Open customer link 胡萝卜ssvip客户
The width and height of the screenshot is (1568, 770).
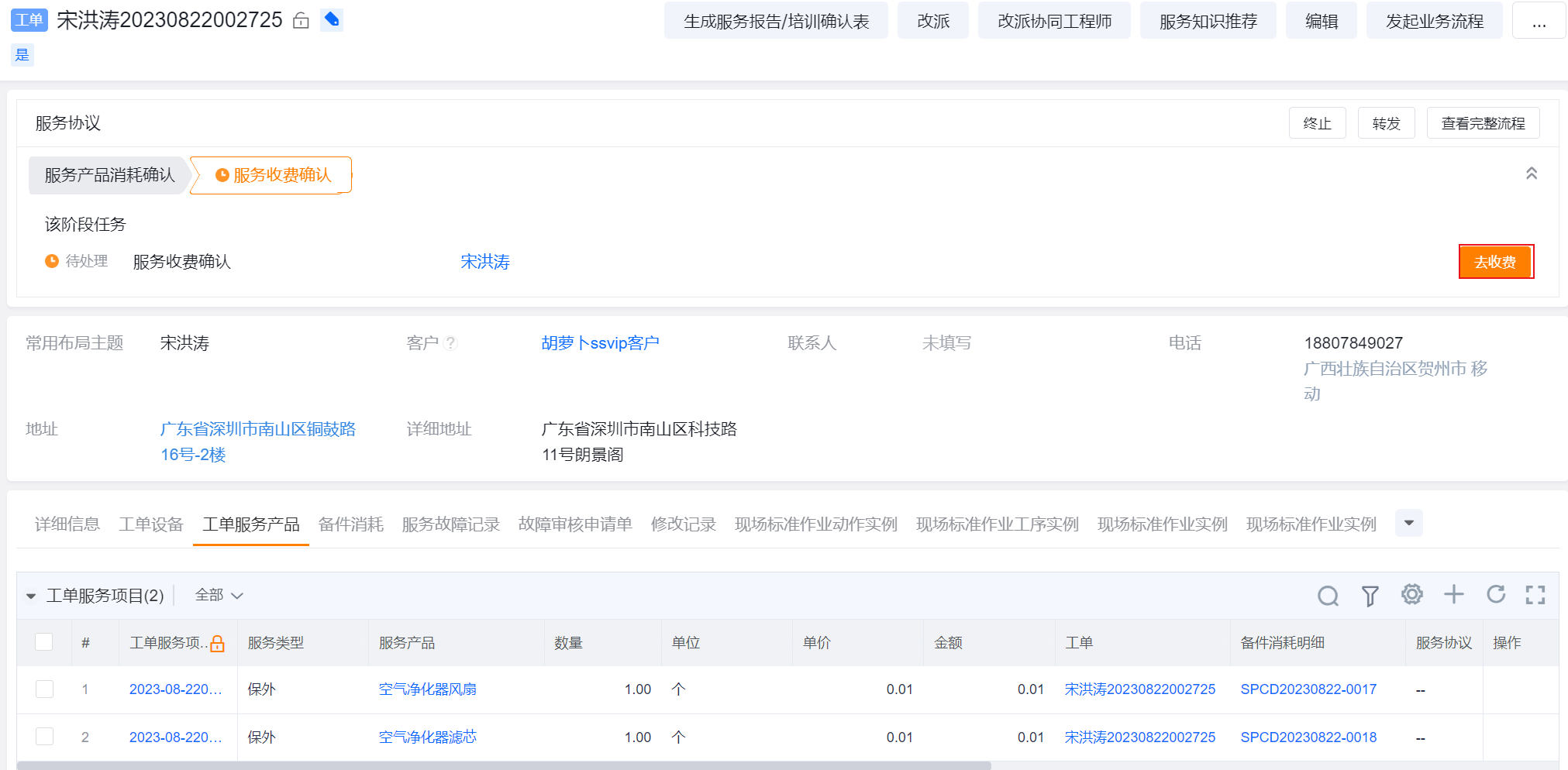[x=601, y=342]
